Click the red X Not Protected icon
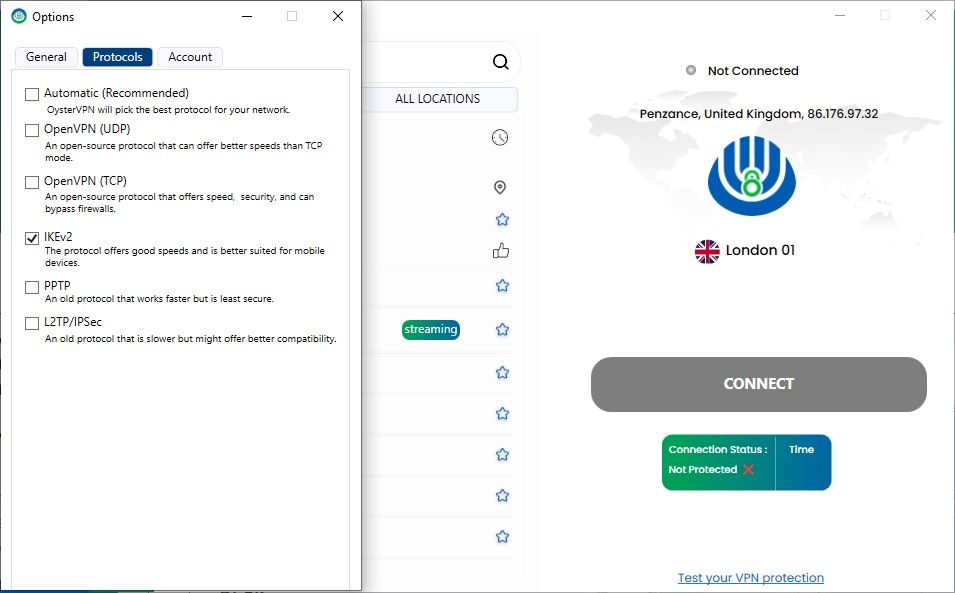This screenshot has width=955, height=593. point(749,469)
